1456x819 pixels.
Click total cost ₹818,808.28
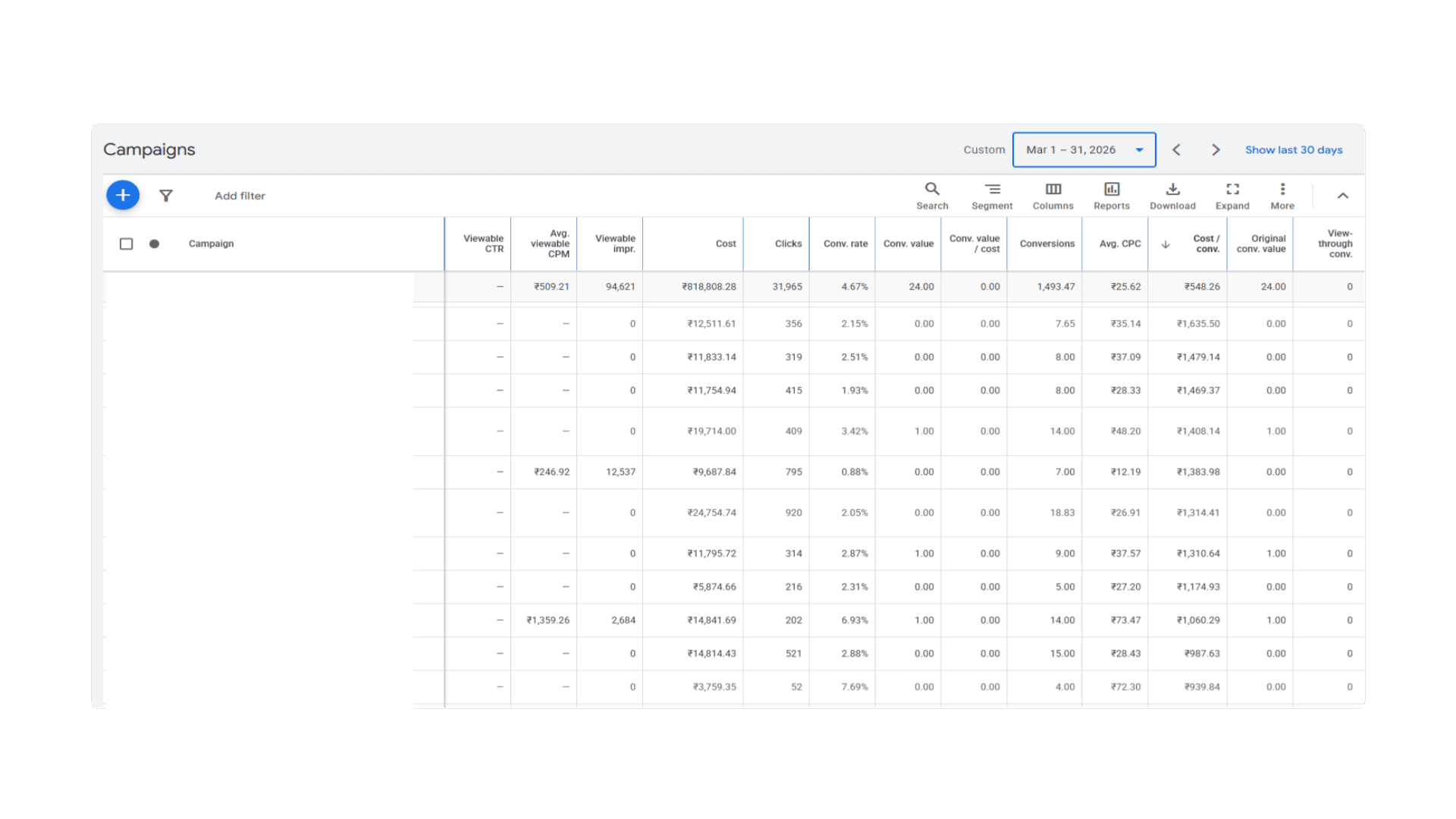708,287
